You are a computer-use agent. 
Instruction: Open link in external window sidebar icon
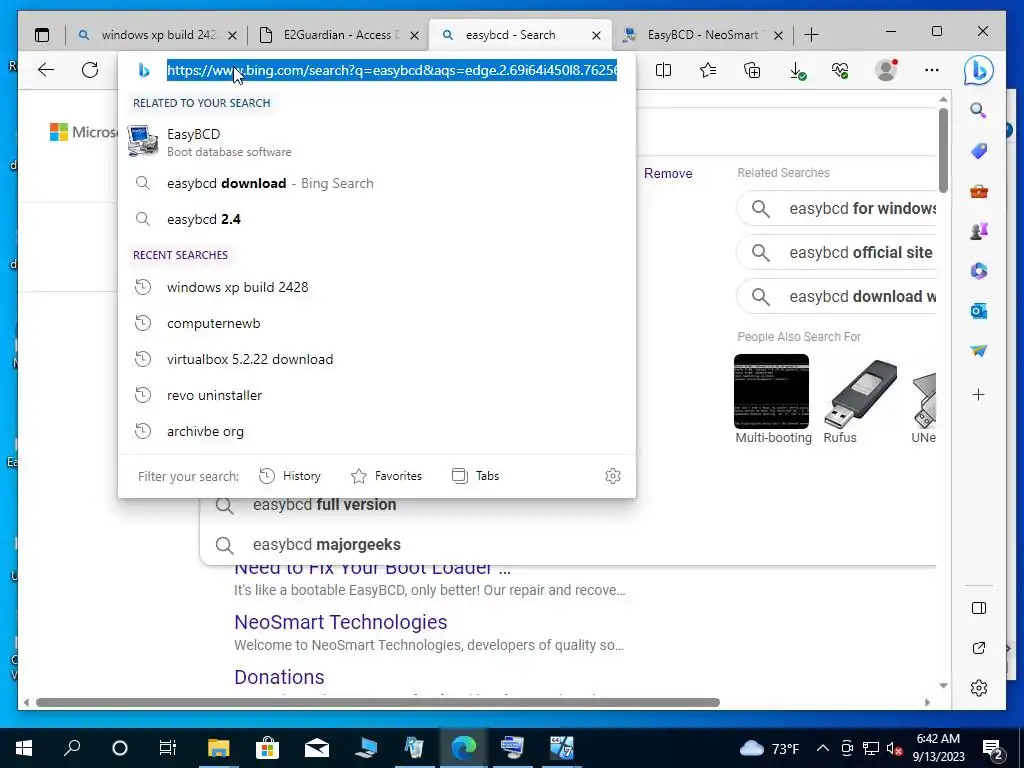(978, 648)
